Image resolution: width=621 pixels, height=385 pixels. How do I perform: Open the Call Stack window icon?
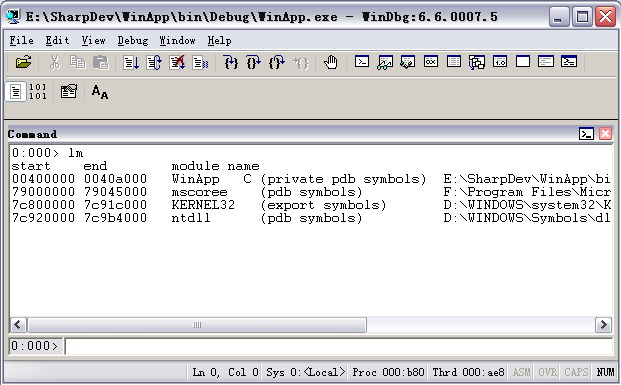pos(477,62)
